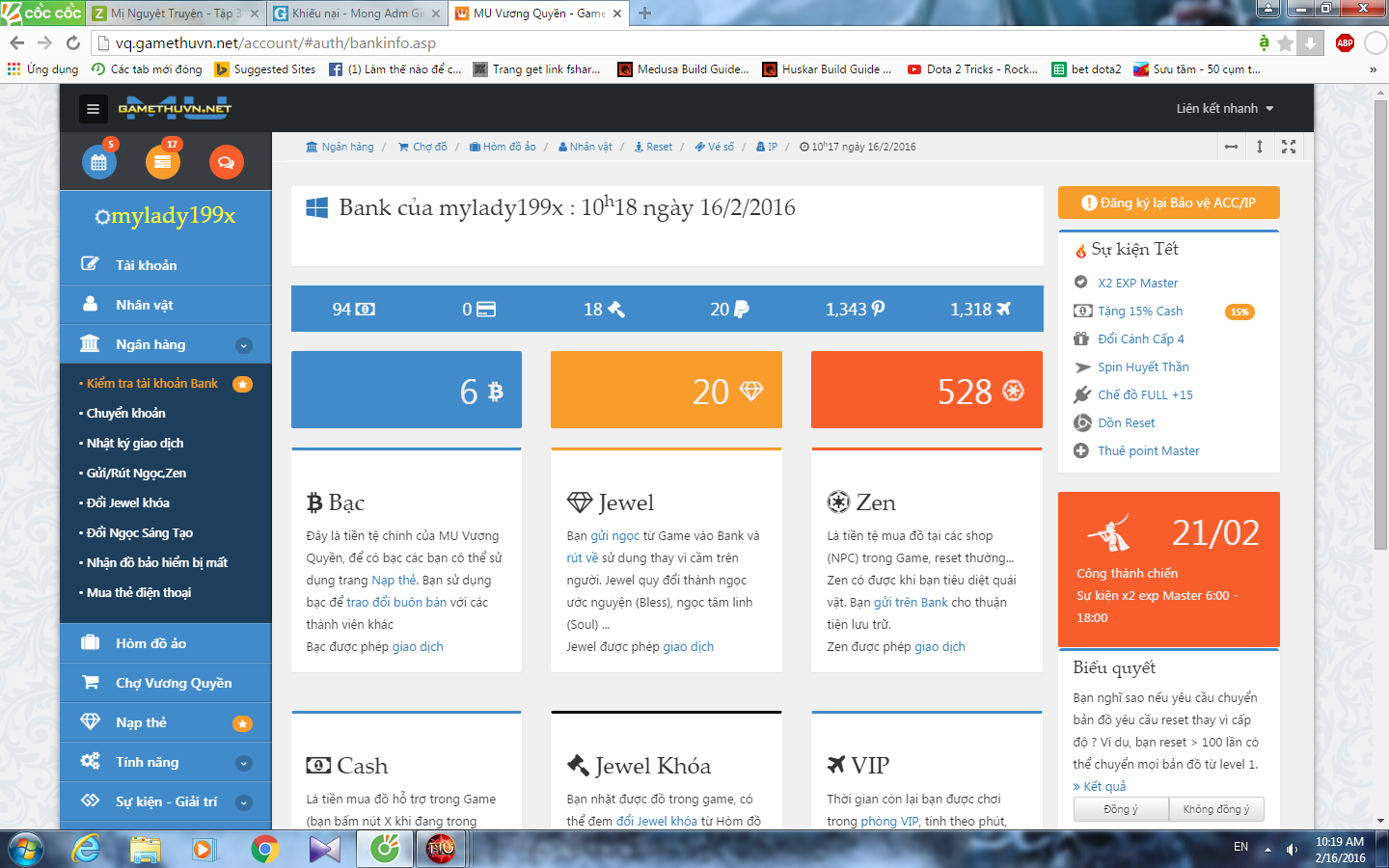Open Google Chrome from the taskbar
The image size is (1389, 868).
(x=264, y=849)
